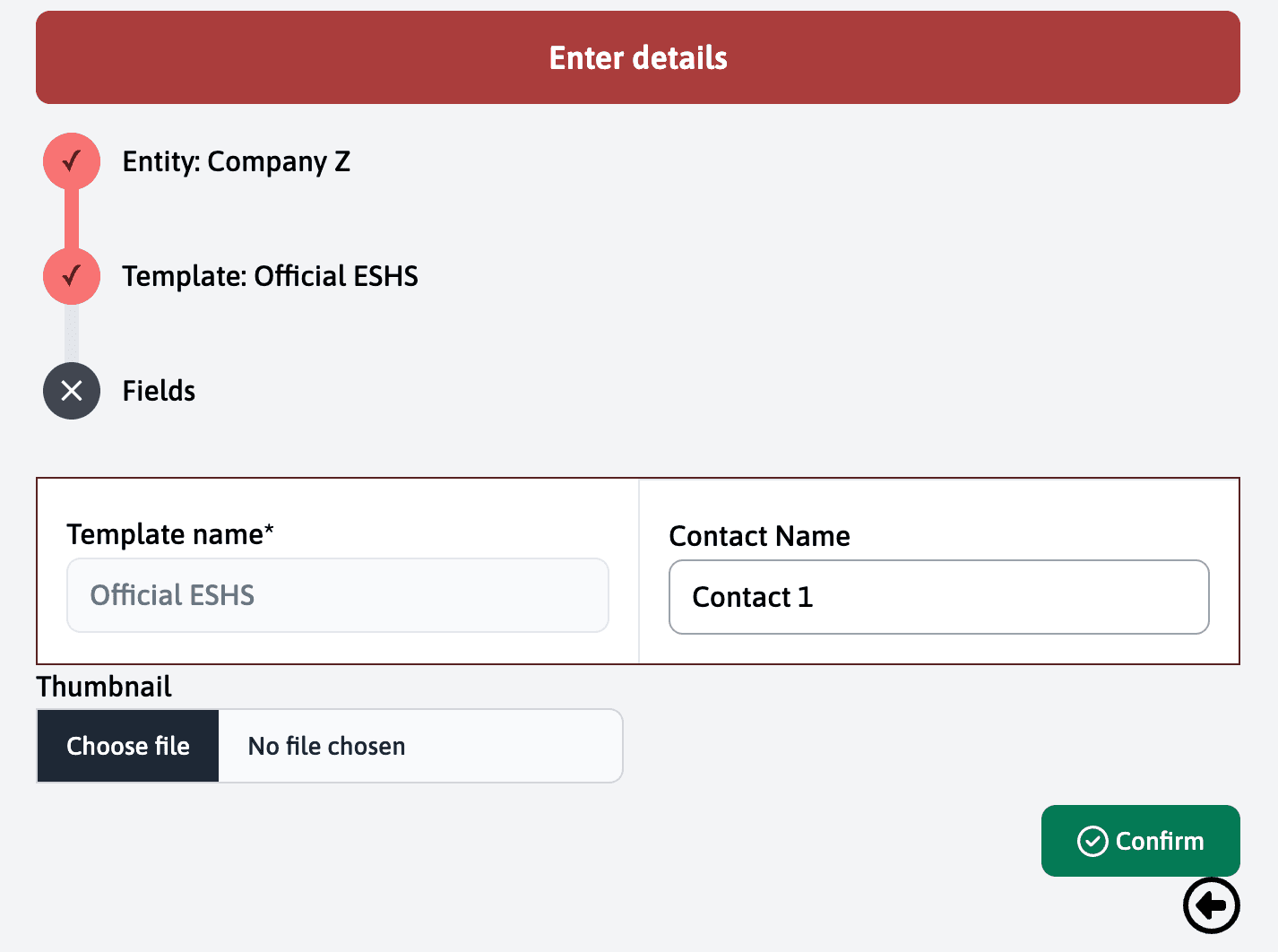Click the 'Template name*' field label

170,534
